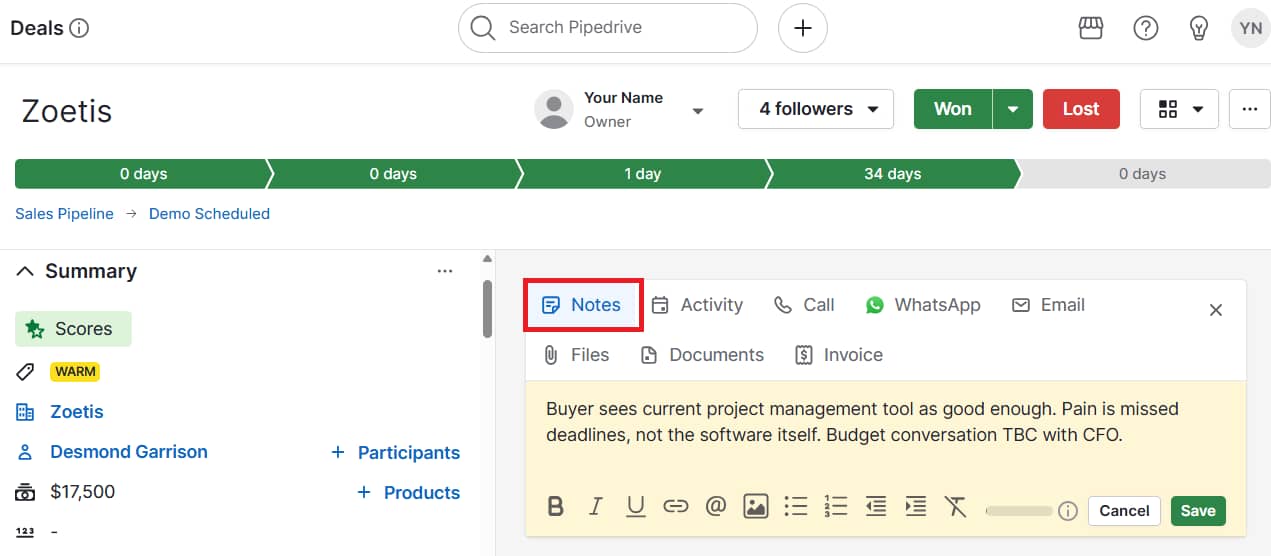
Task: Switch to the Activity tab
Action: pos(697,305)
